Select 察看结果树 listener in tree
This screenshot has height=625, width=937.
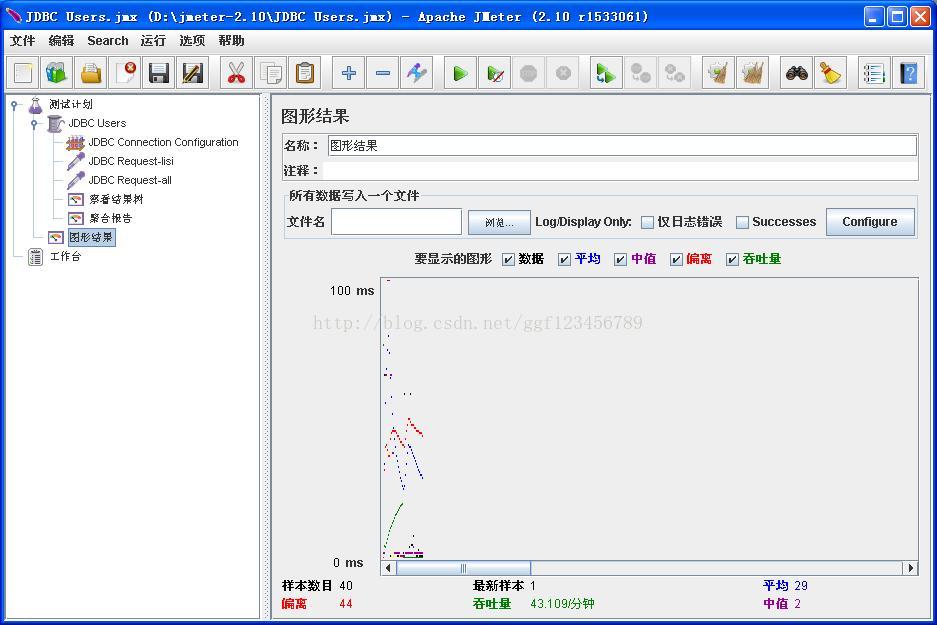[116, 200]
